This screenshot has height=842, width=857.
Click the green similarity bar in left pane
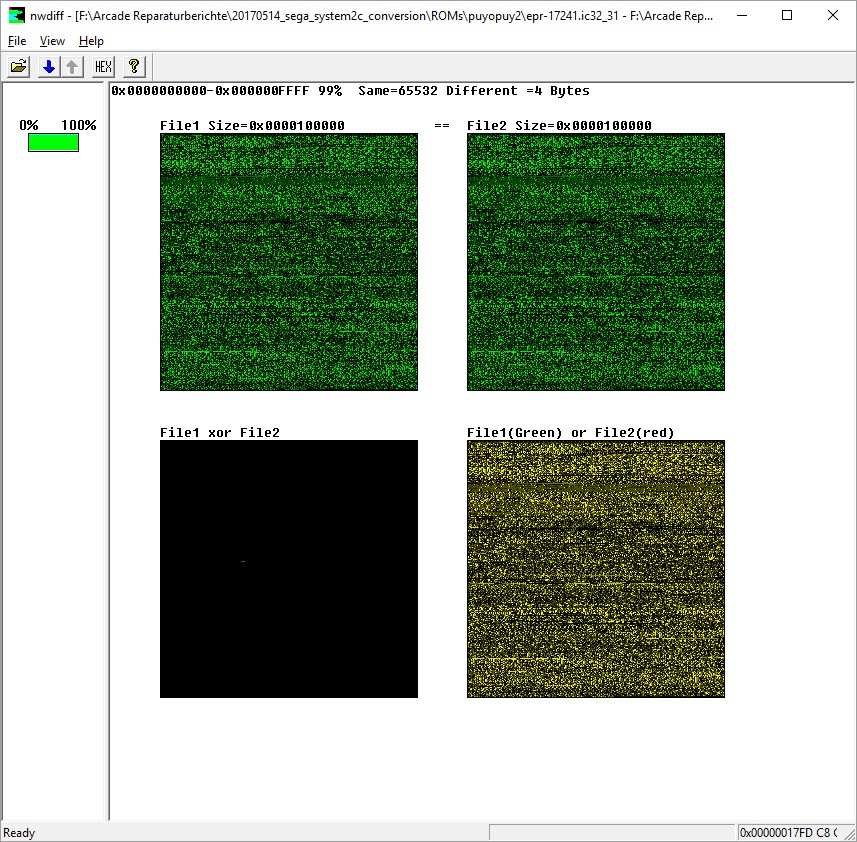(53, 143)
